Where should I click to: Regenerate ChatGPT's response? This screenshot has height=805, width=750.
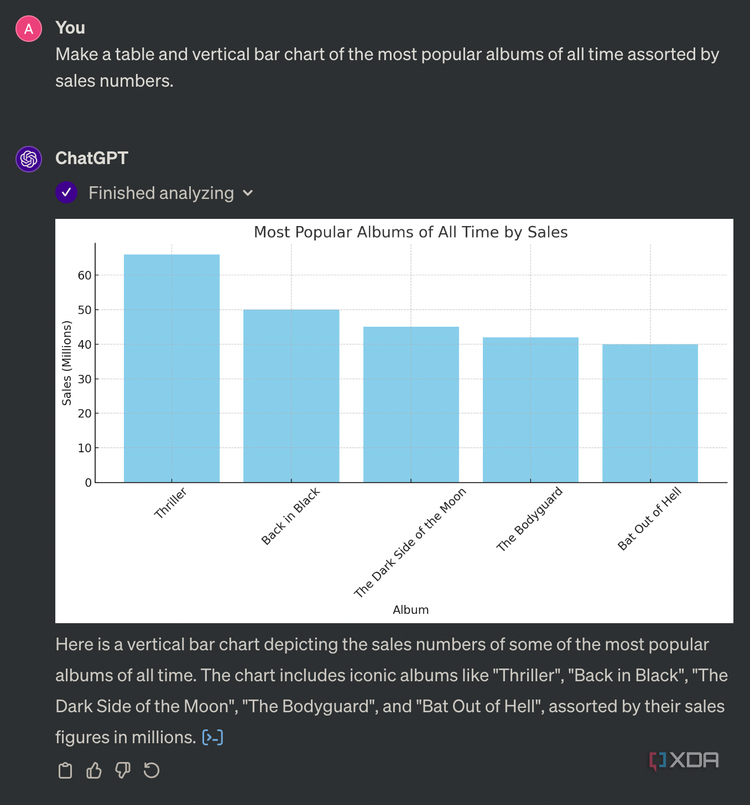[151, 770]
